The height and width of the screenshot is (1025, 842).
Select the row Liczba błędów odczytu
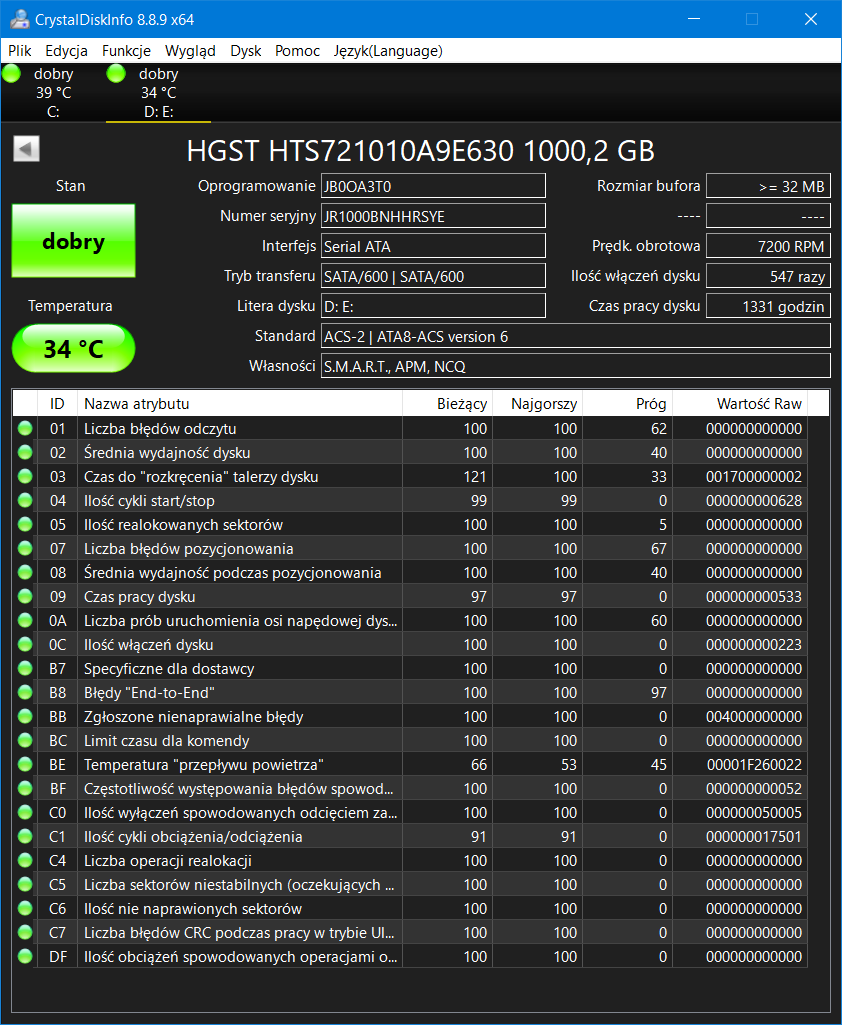[x=410, y=429]
